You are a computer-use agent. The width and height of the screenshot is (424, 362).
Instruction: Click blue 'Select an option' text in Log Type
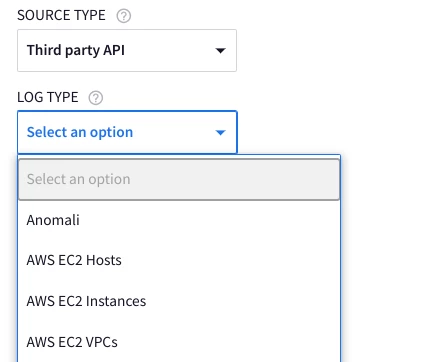click(x=80, y=132)
